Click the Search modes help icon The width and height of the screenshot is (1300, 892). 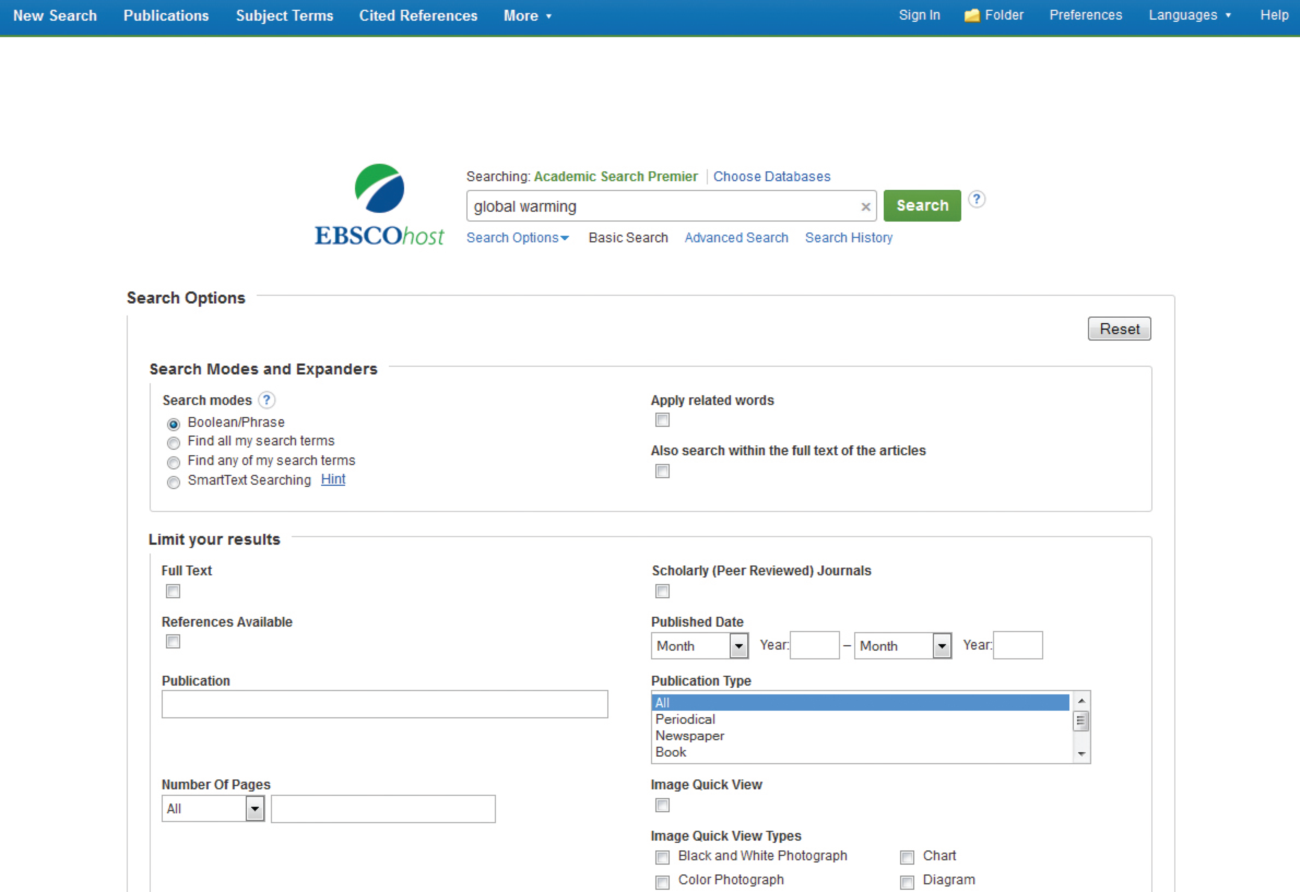click(x=267, y=400)
